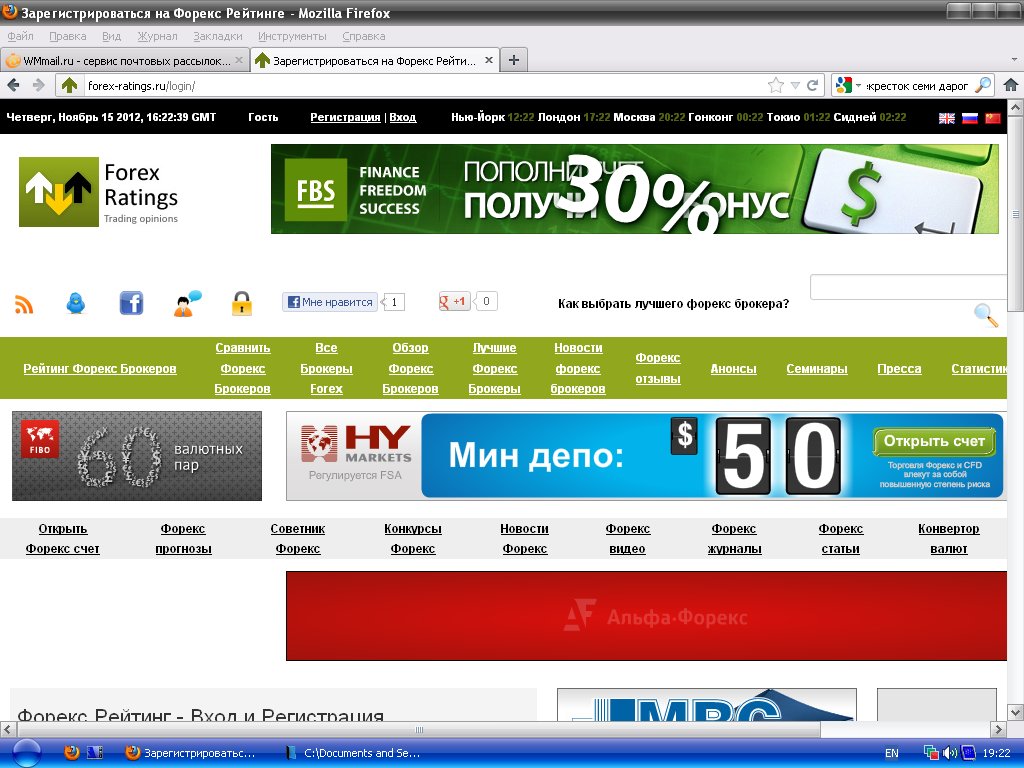Click the horizontal scrollbar right arrow
Image resolution: width=1024 pixels, height=768 pixels.
(x=998, y=729)
